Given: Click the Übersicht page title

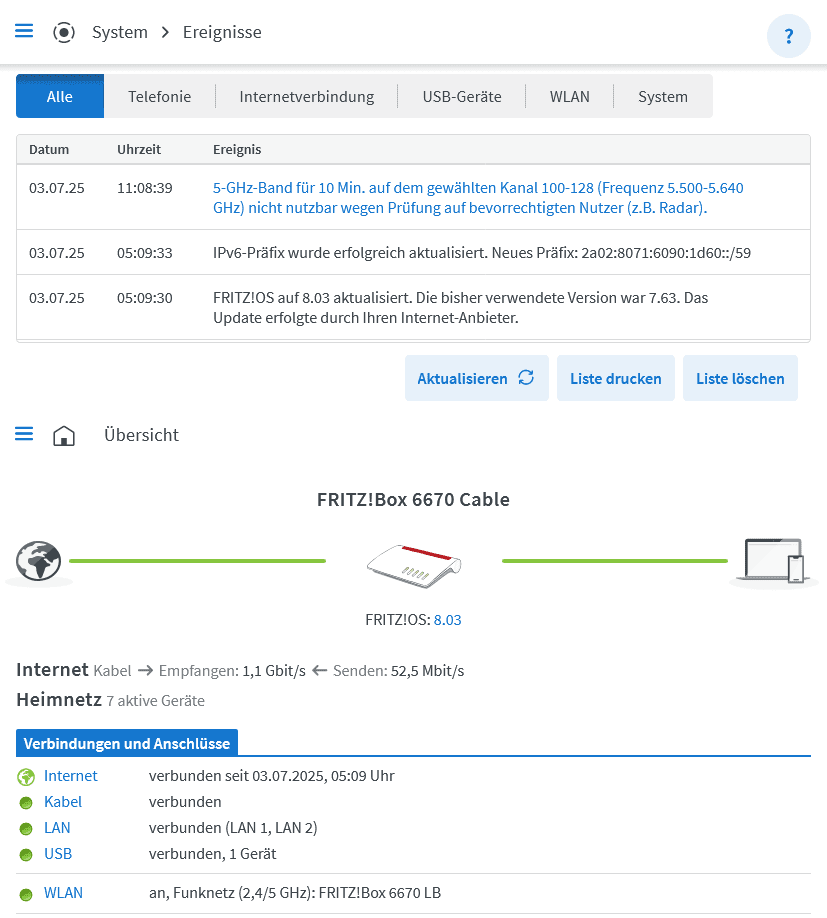Looking at the screenshot, I should (x=141, y=435).
